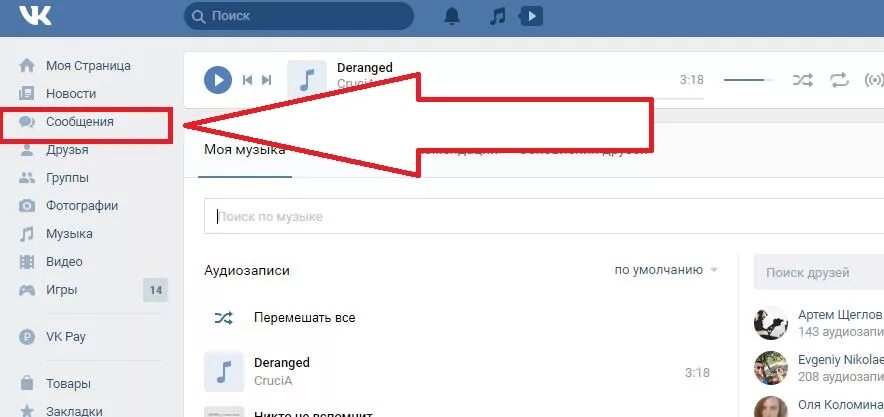The height and width of the screenshot is (417, 884).
Task: Click the shopping bag icon beside Товары
Action: pos(26,383)
